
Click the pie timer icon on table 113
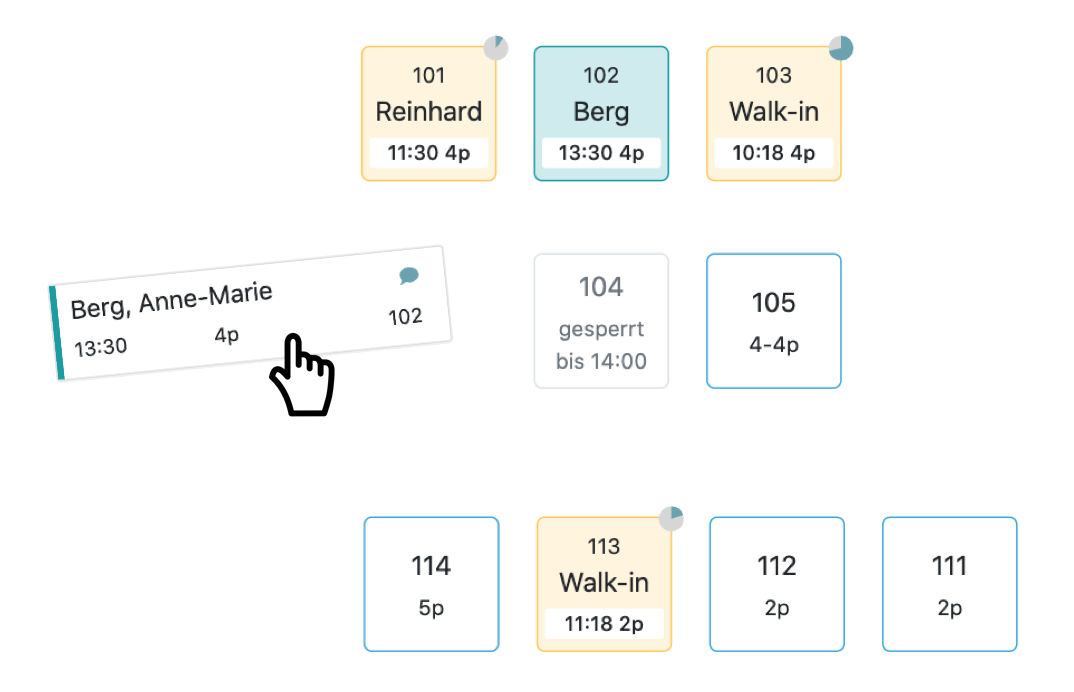[x=671, y=518]
